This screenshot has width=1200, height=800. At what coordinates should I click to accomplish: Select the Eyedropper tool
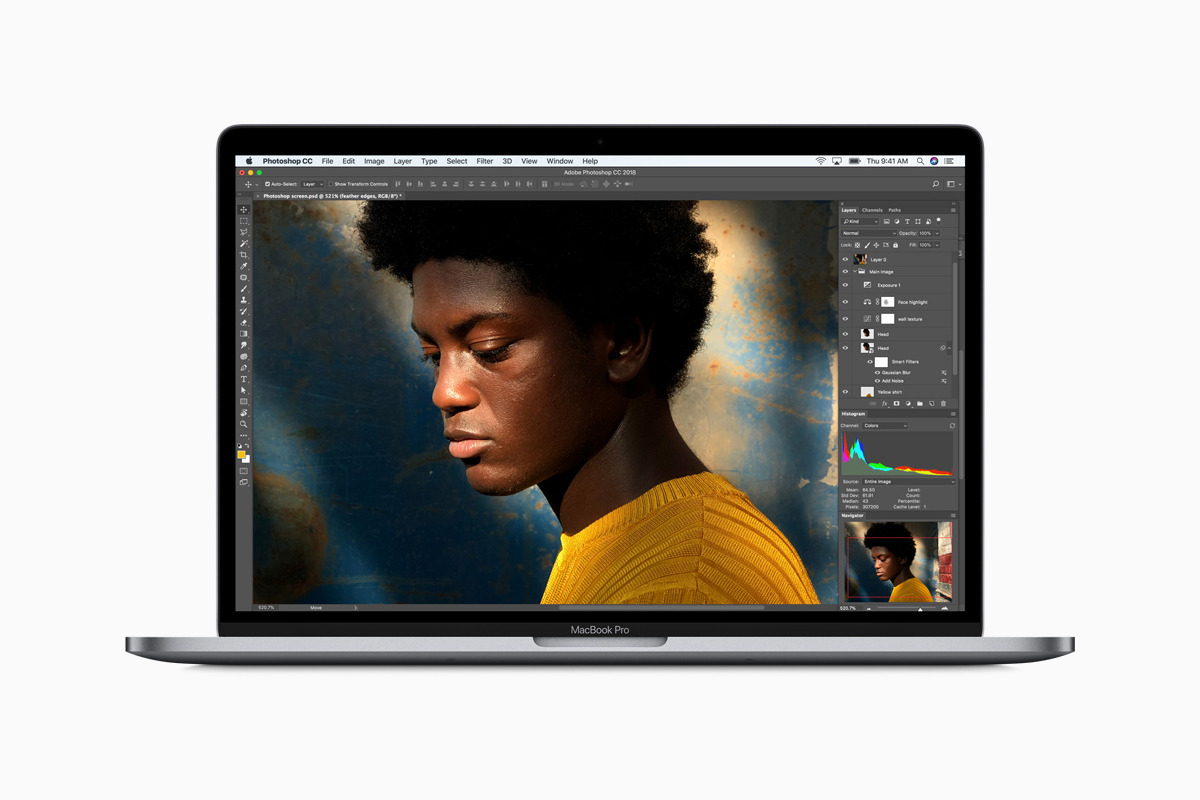tap(244, 266)
